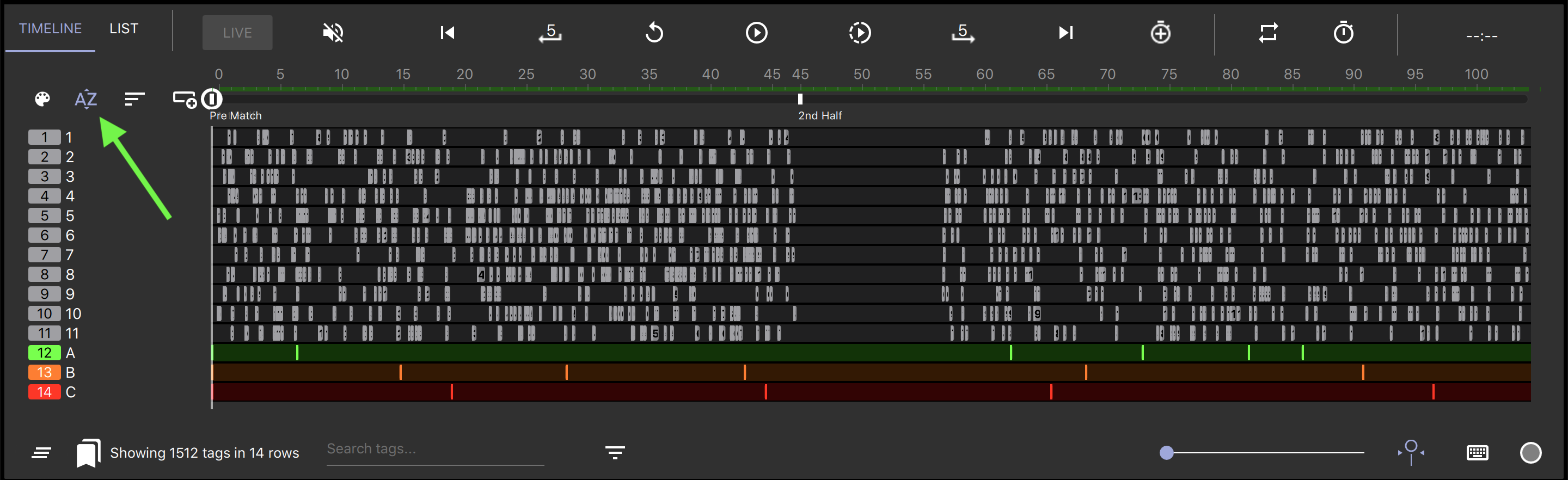Click the 2nd Half period marker

click(x=820, y=115)
